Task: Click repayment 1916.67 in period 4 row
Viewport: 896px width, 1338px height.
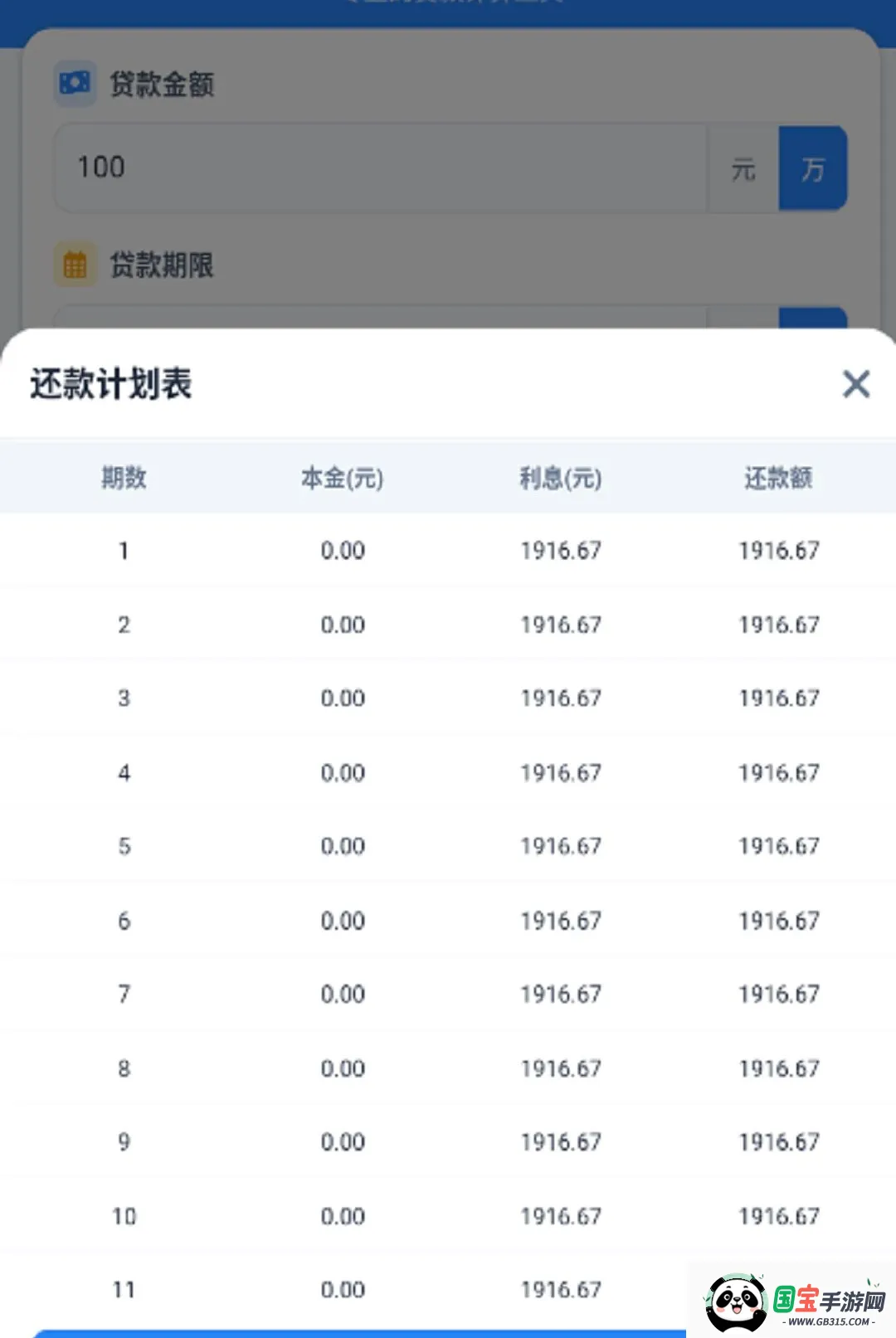Action: tap(779, 773)
